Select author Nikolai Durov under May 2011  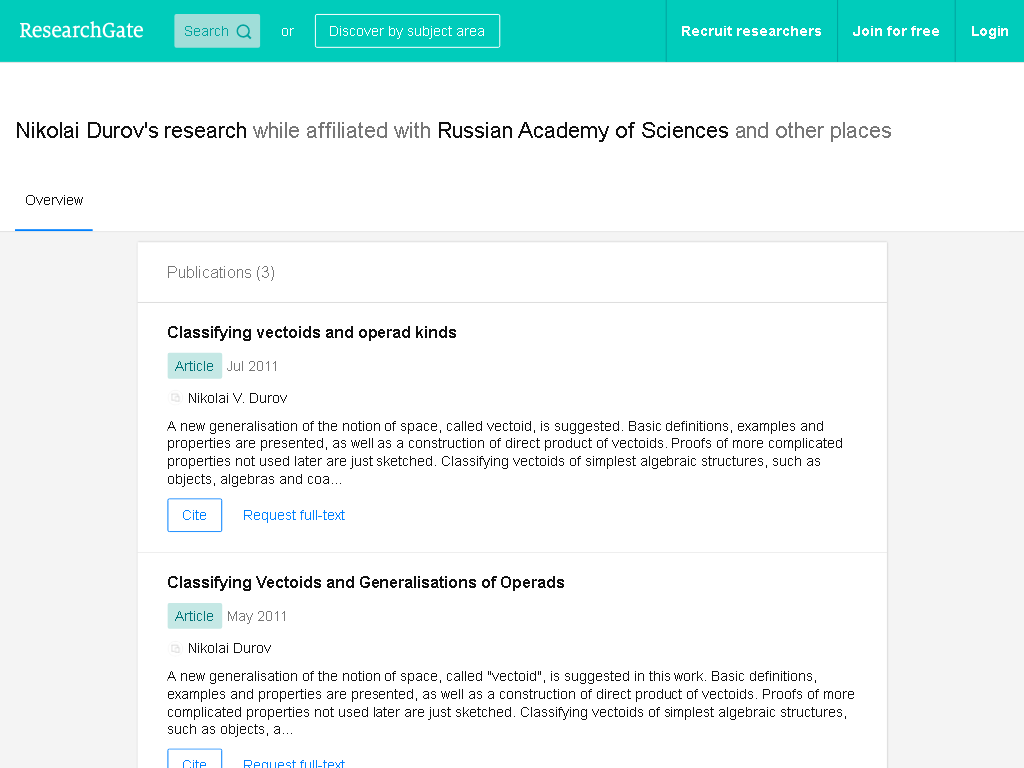229,648
